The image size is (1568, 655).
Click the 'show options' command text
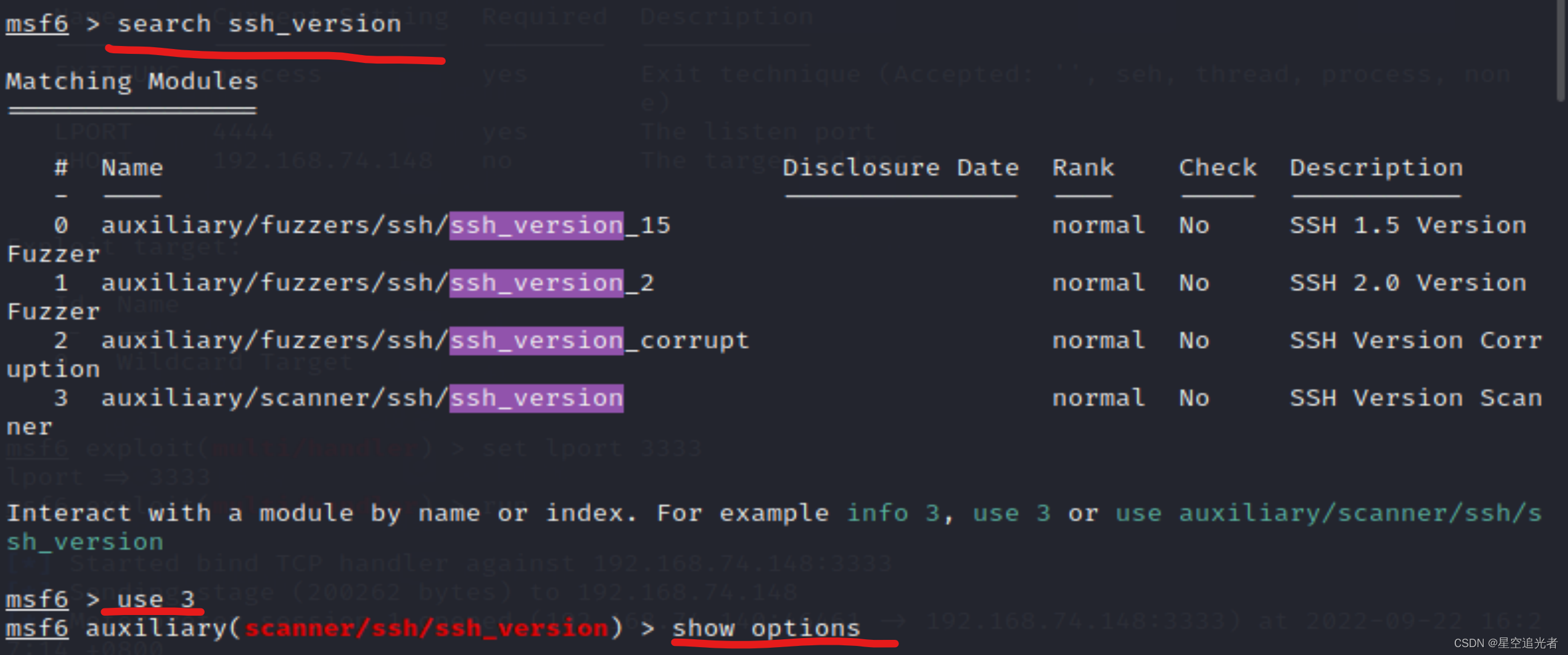766,628
